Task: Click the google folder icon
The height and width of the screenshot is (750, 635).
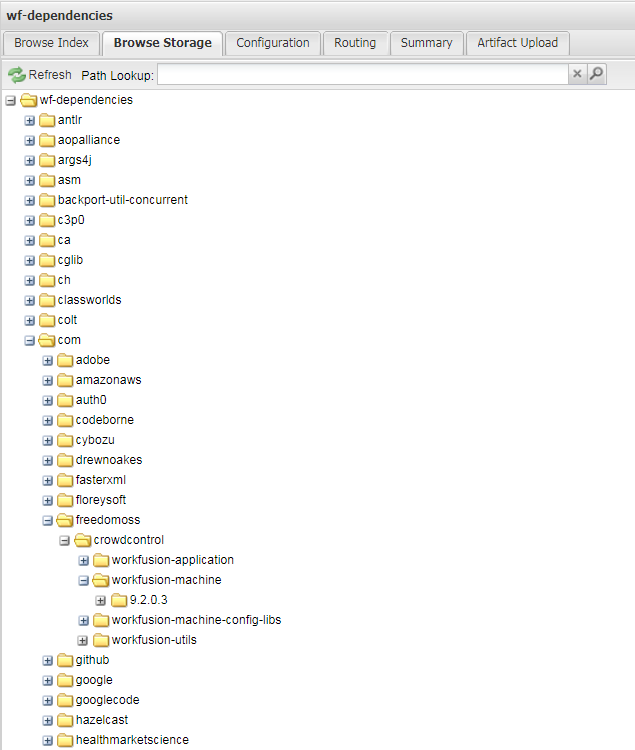Action: click(x=65, y=680)
